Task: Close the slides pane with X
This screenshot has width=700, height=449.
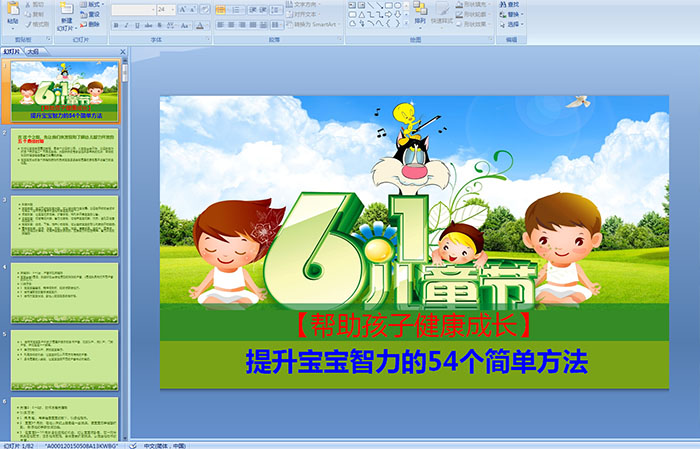Action: [x=123, y=52]
